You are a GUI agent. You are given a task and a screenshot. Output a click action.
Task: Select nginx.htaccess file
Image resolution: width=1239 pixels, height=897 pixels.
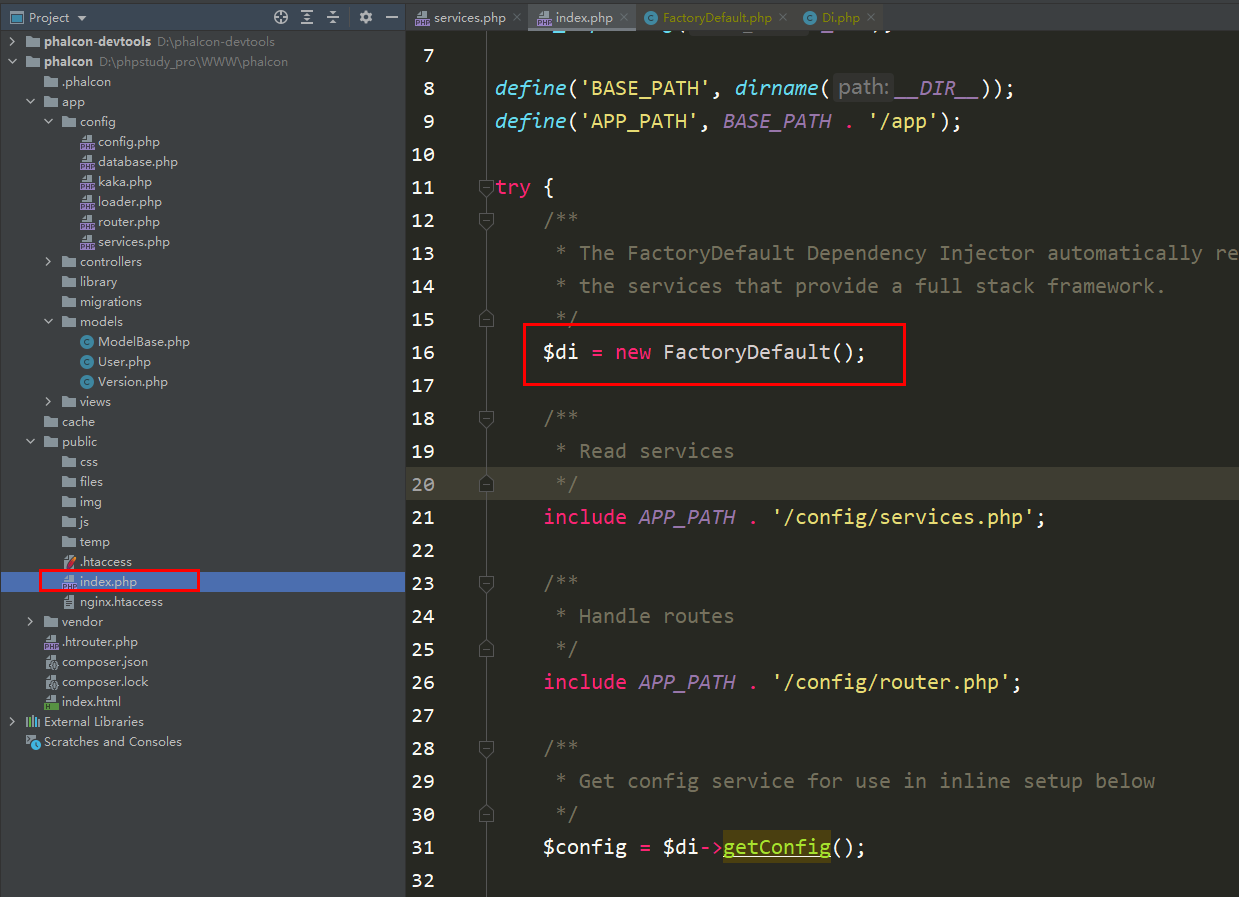(x=121, y=602)
